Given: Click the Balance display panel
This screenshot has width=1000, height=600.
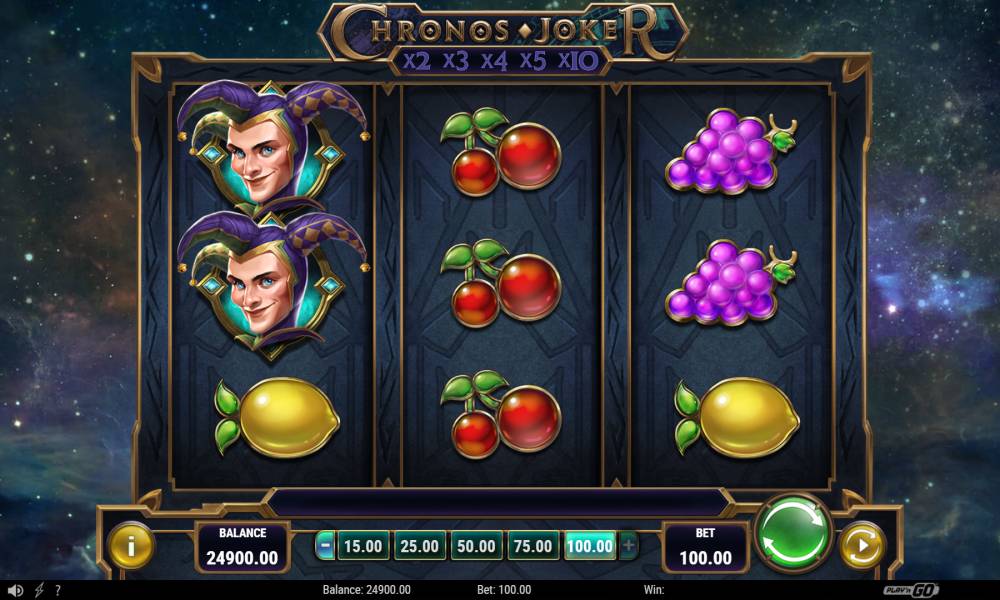Looking at the screenshot, I should [x=242, y=546].
